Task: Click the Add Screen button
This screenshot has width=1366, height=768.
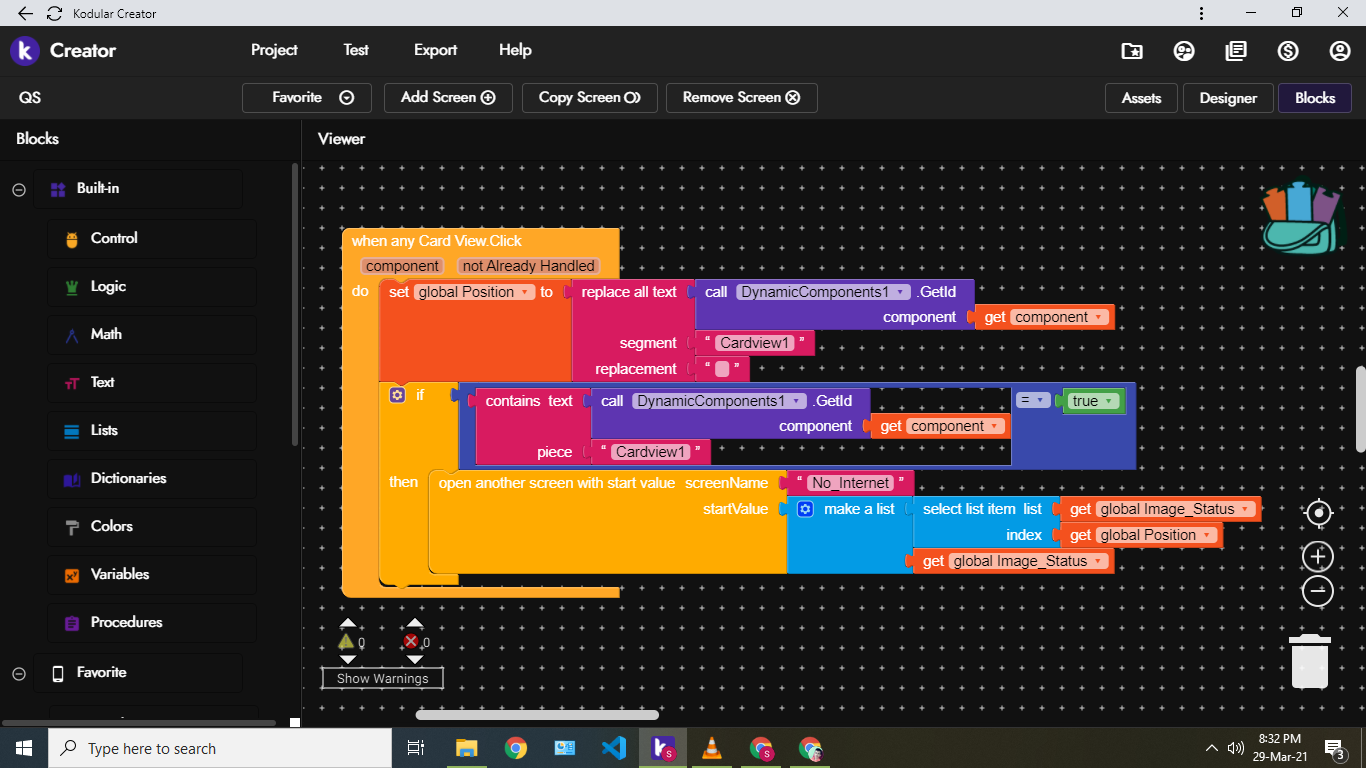Action: pyautogui.click(x=447, y=97)
